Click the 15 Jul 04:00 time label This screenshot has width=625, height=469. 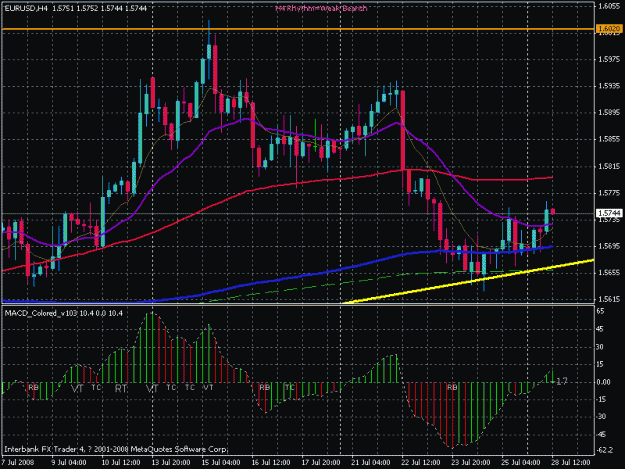(x=220, y=462)
